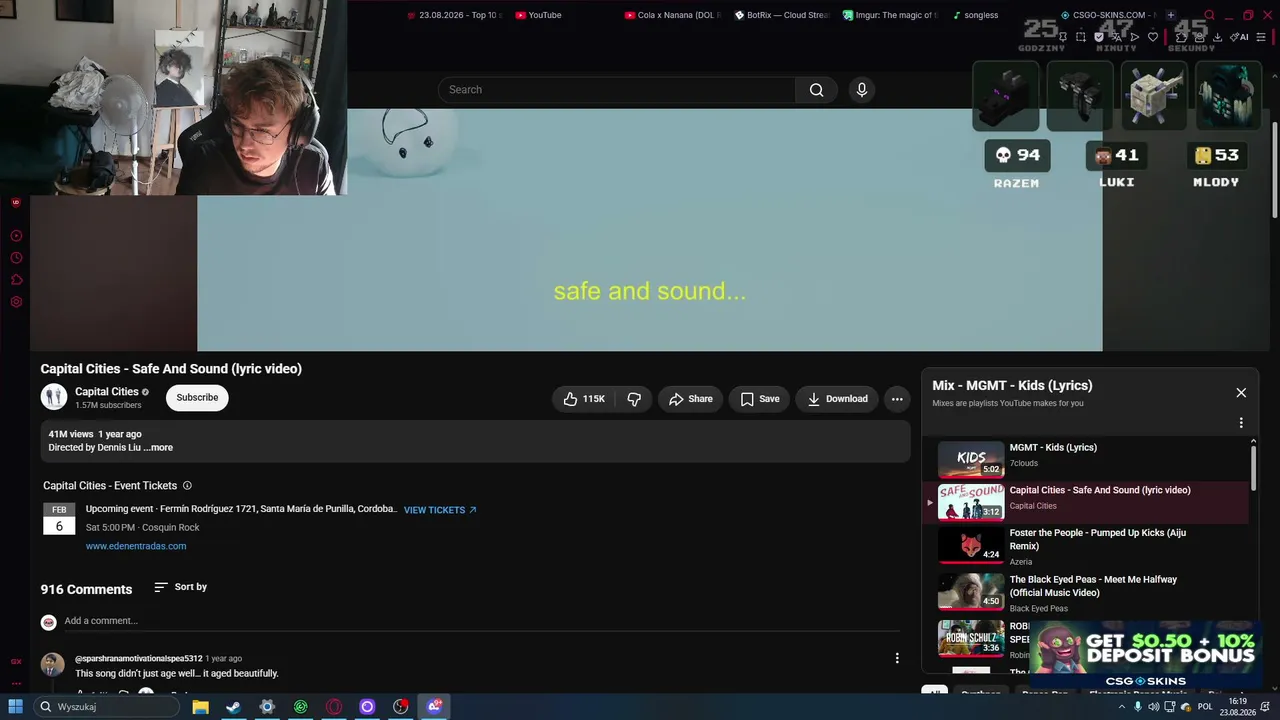This screenshot has width=1280, height=720.
Task: Open the Windows Start menu
Action: coord(16,707)
